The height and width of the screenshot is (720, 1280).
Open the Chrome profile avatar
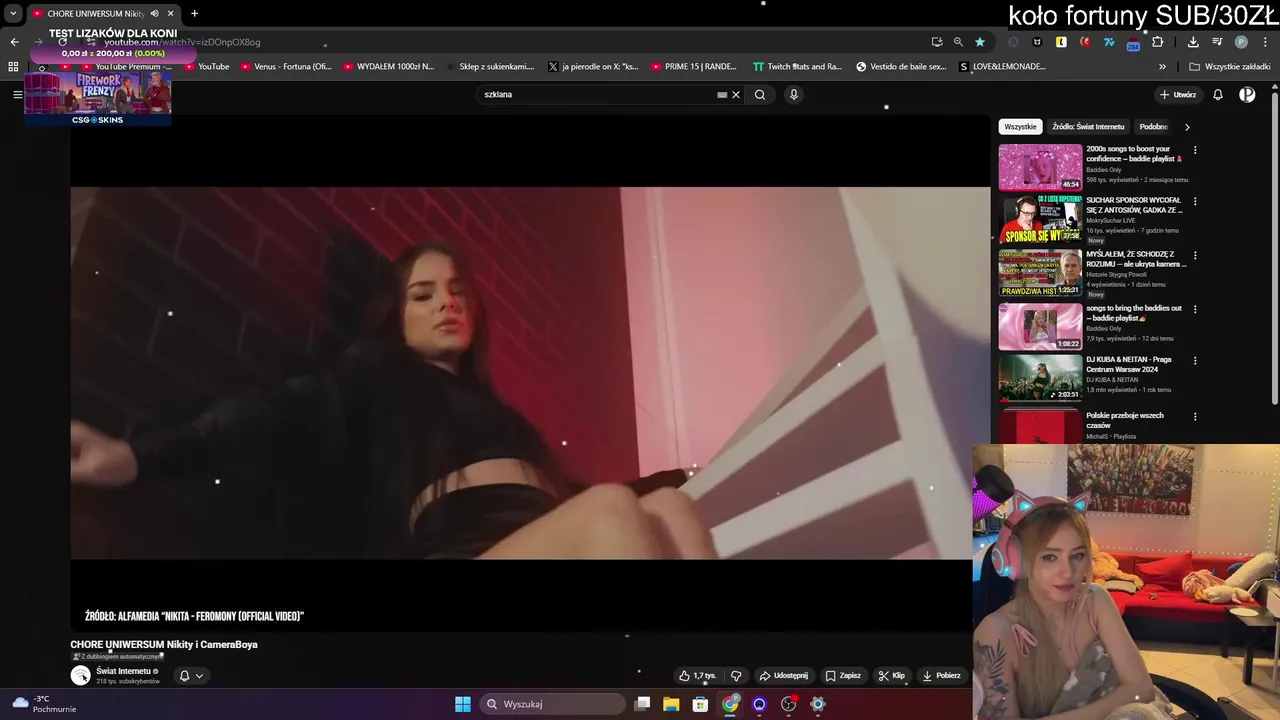click(x=1241, y=42)
